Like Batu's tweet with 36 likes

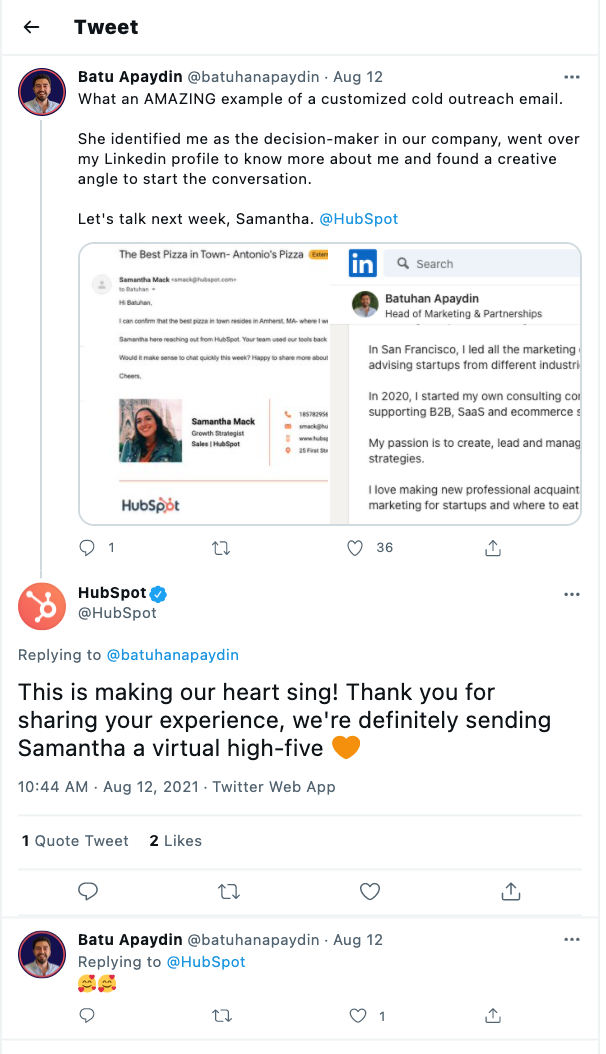(x=354, y=548)
